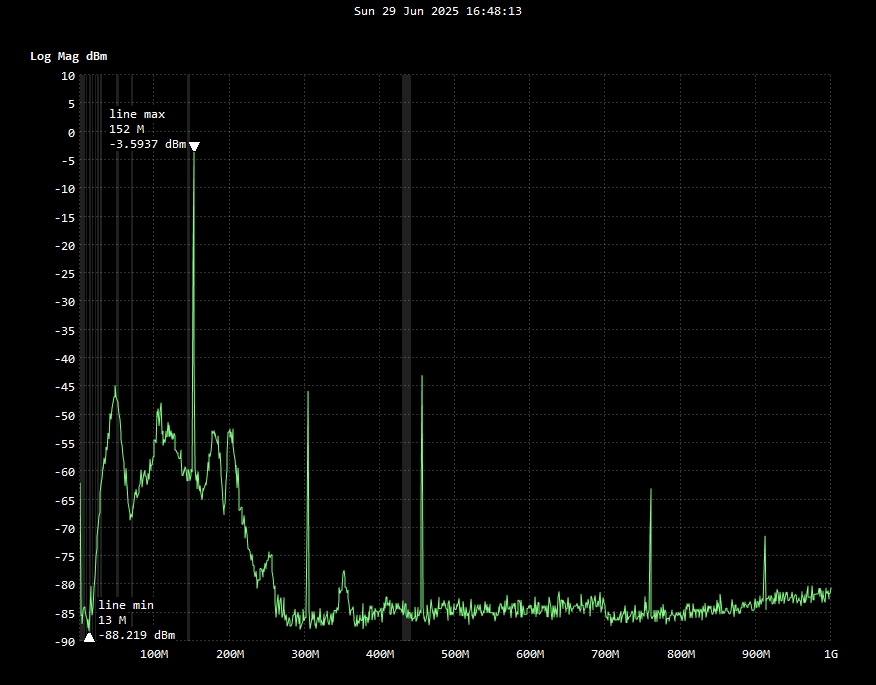Click the spike peak near 300 MHz
The width and height of the screenshot is (876, 685).
(x=308, y=394)
